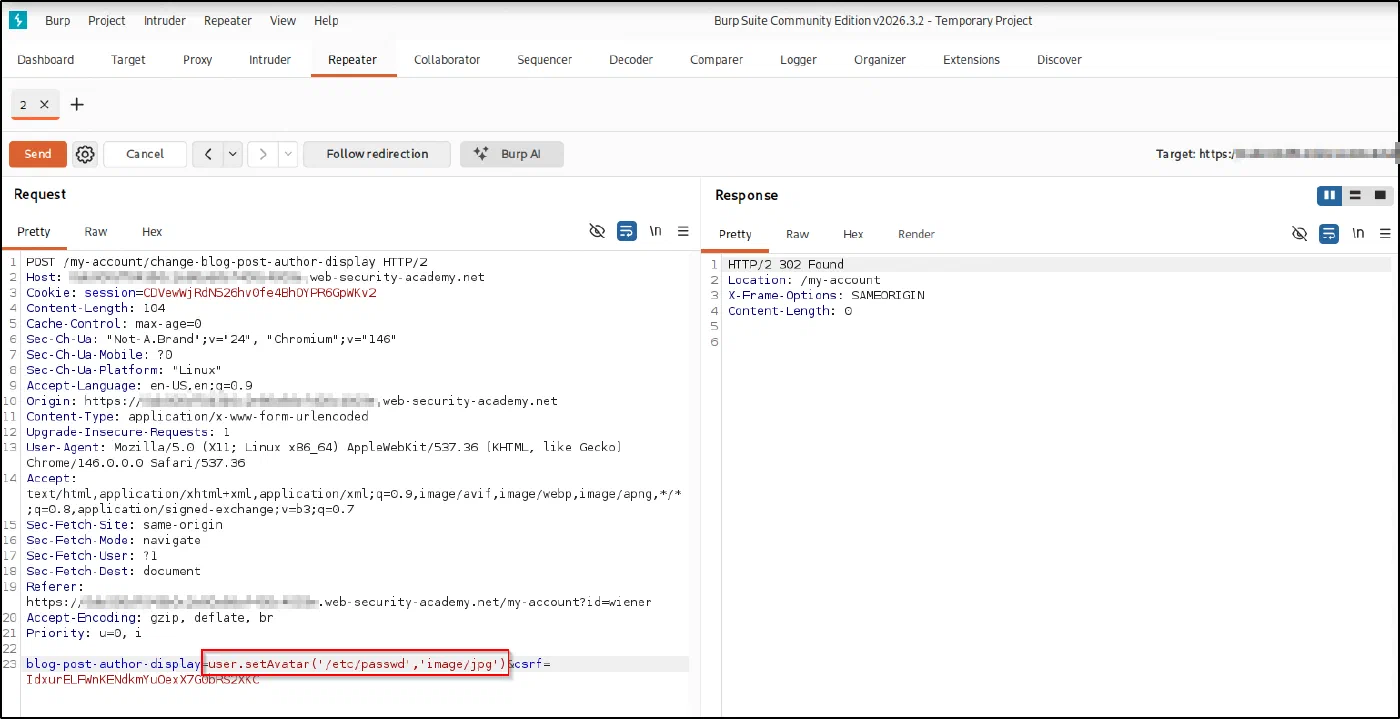
Task: Open the Burp menu
Action: point(58,21)
